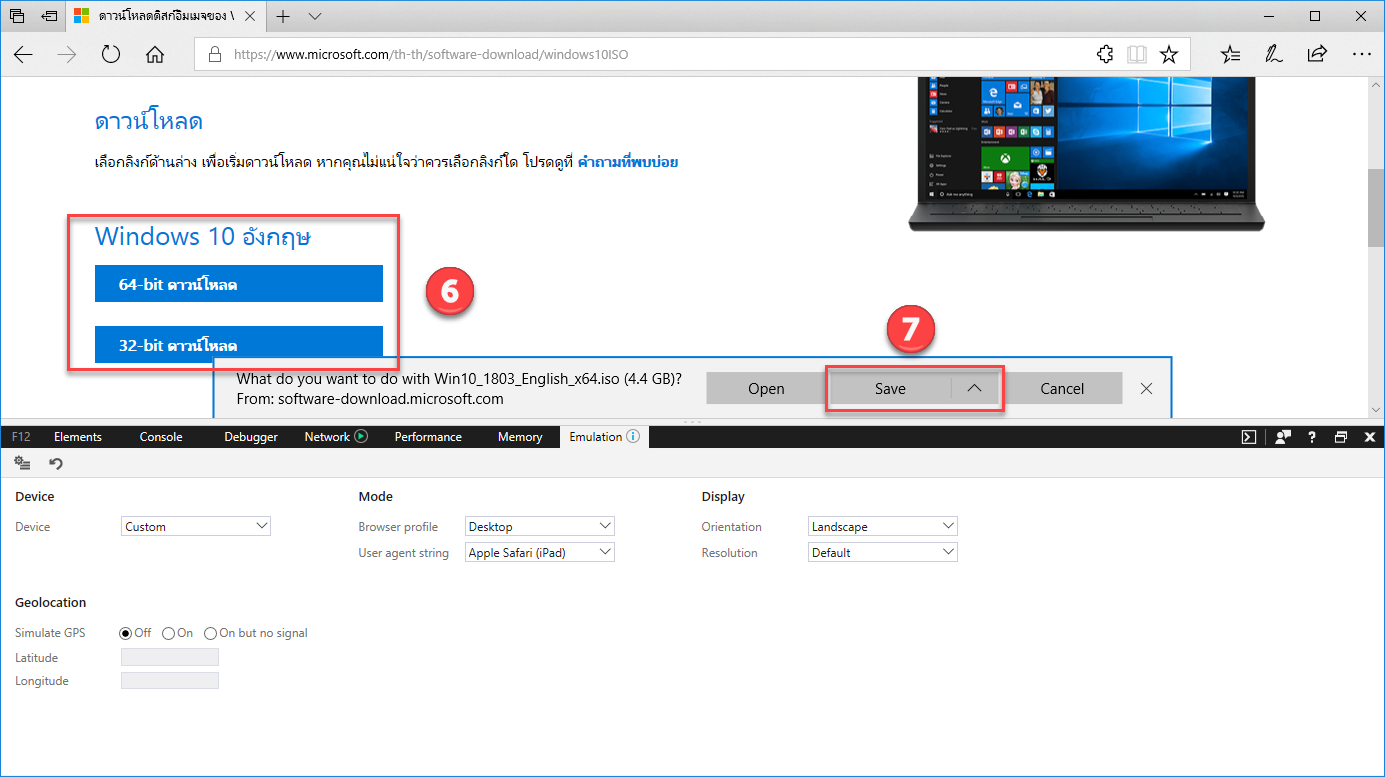Click the laptop product image

point(1086,153)
